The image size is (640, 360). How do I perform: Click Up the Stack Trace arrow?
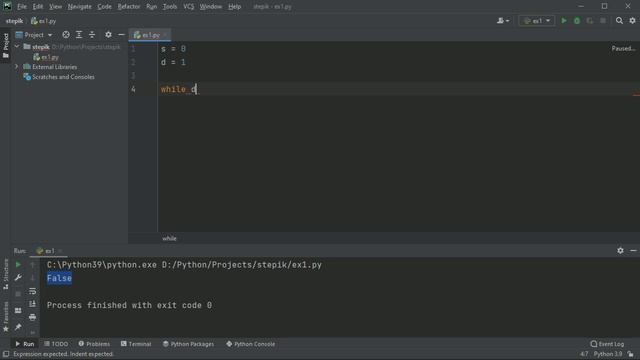coord(33,264)
